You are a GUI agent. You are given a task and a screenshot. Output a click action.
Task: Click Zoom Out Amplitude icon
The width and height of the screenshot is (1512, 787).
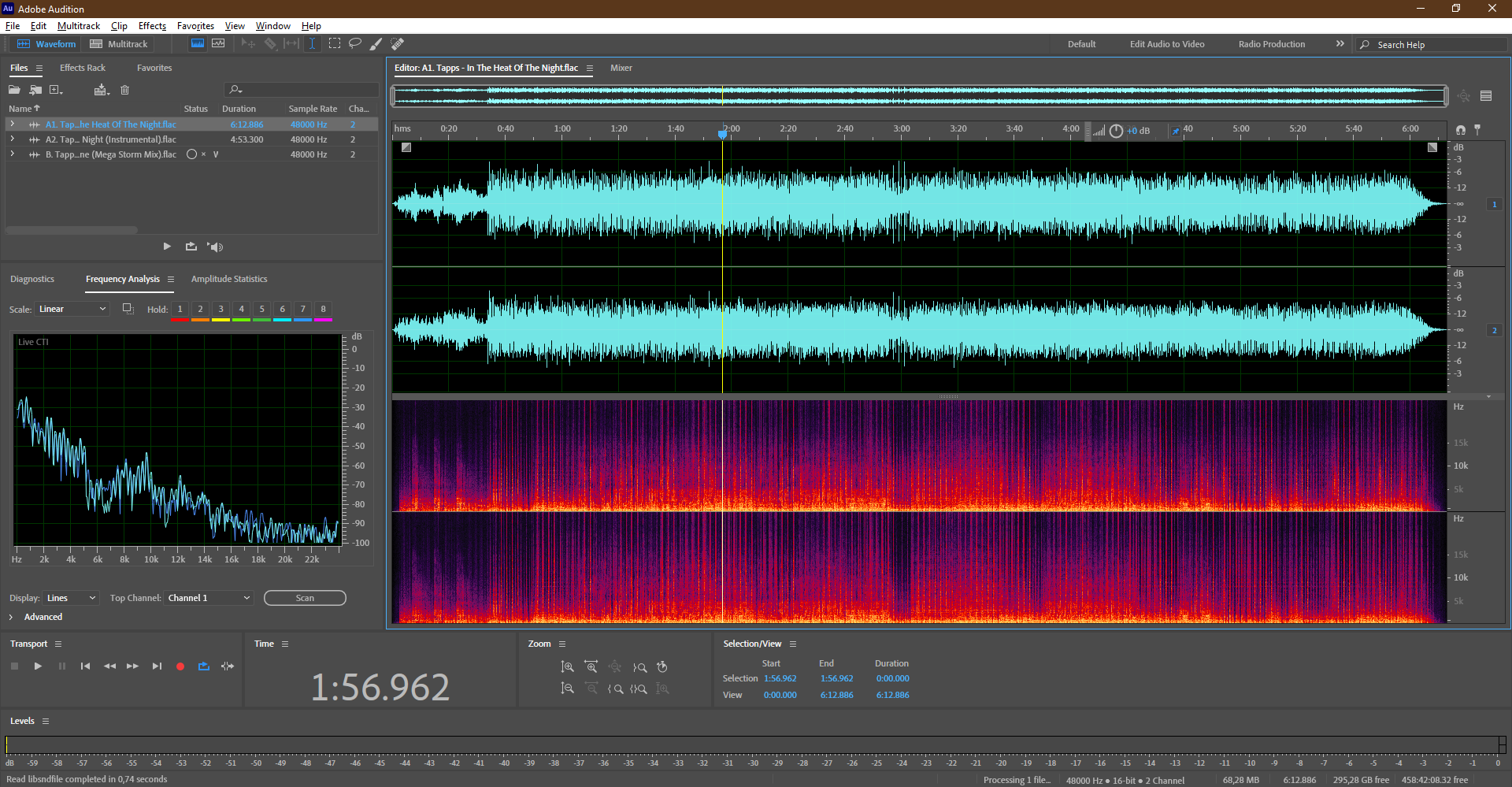pos(568,689)
